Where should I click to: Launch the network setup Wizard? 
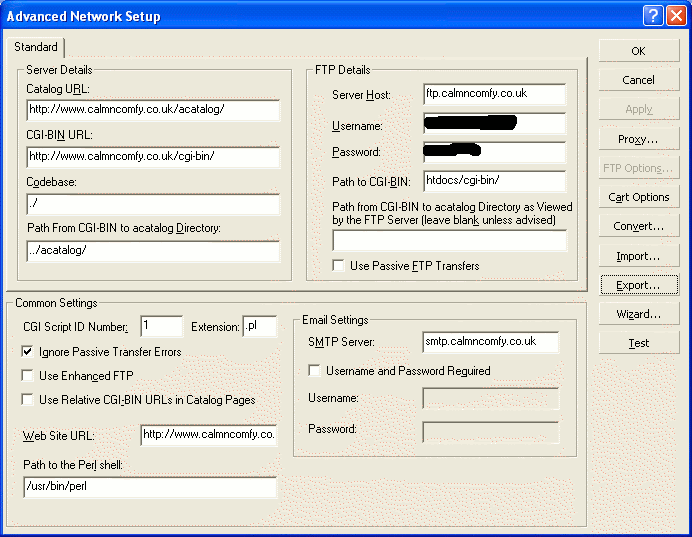[x=638, y=314]
